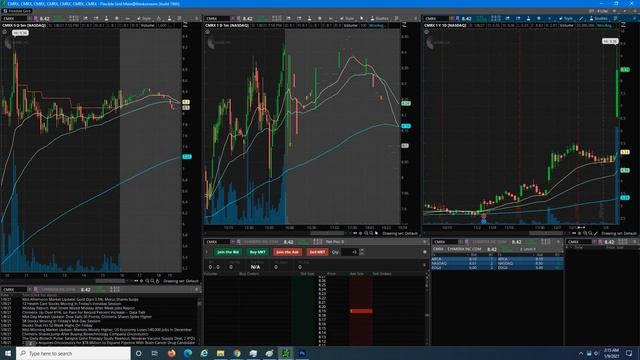Open the left chart's settings gear

117,18
